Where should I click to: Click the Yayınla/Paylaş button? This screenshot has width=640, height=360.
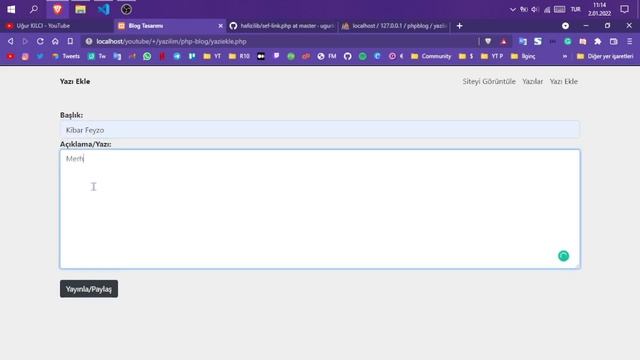coord(89,289)
